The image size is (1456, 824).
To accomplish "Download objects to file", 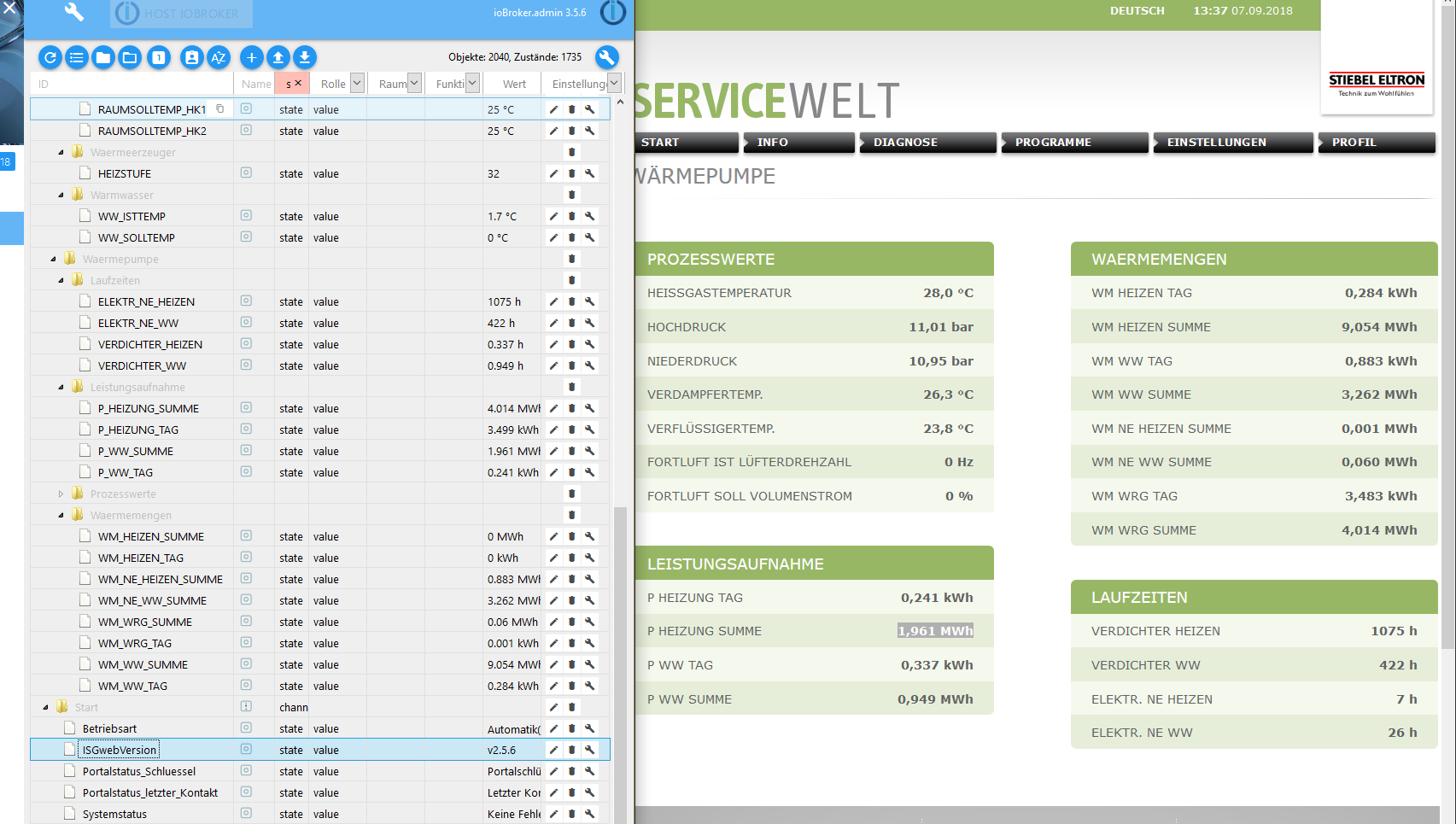I will pyautogui.click(x=304, y=57).
